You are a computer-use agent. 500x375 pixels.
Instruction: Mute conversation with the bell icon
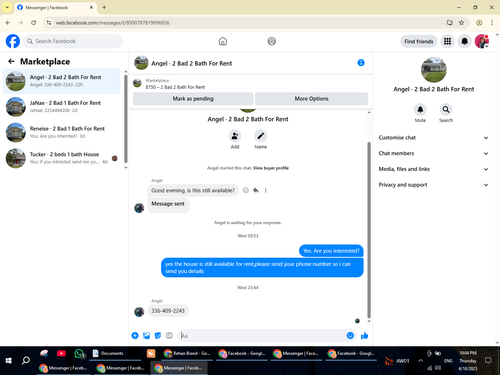coord(420,109)
